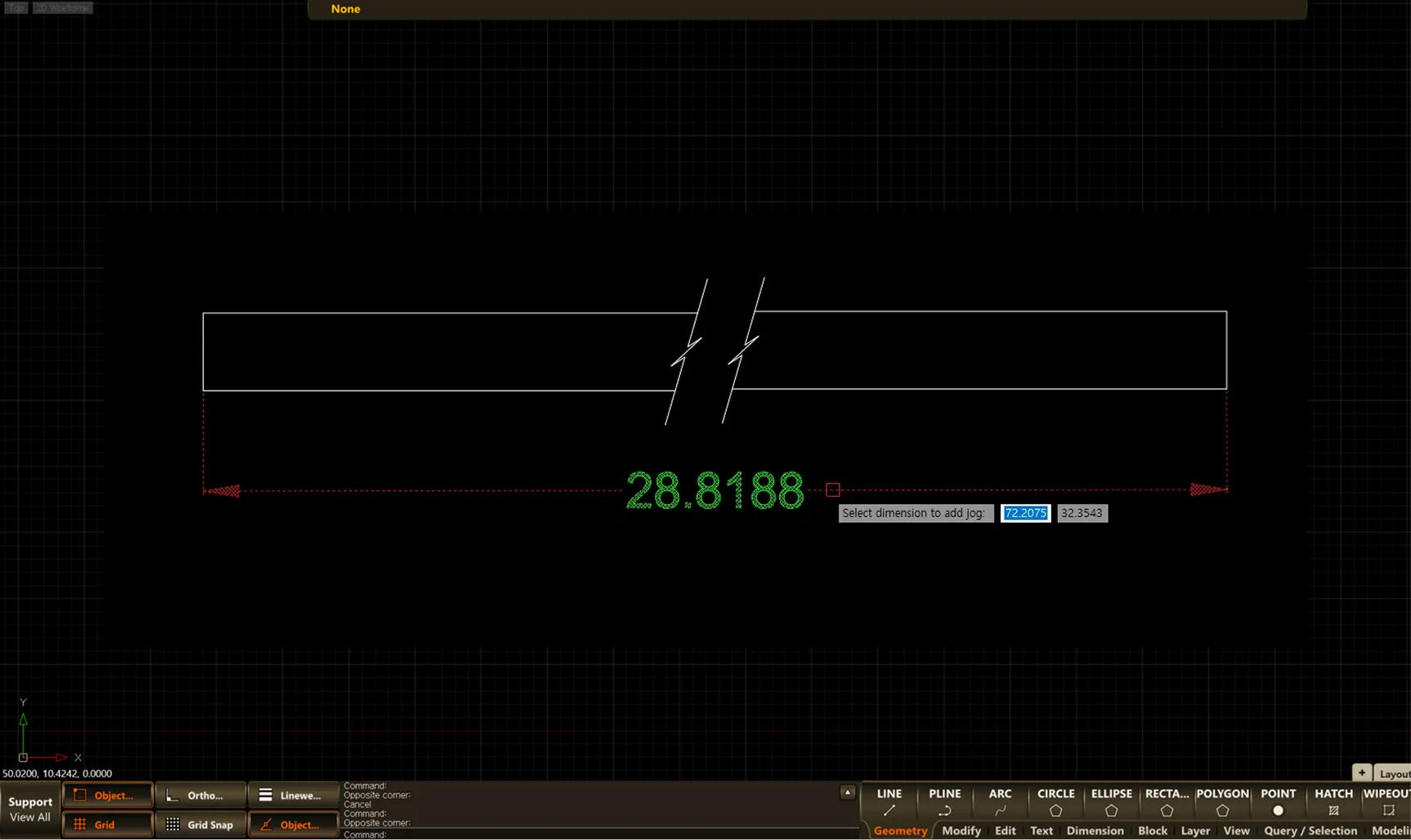Select the ARC tool
Viewport: 1411px width, 840px height.
click(1000, 802)
